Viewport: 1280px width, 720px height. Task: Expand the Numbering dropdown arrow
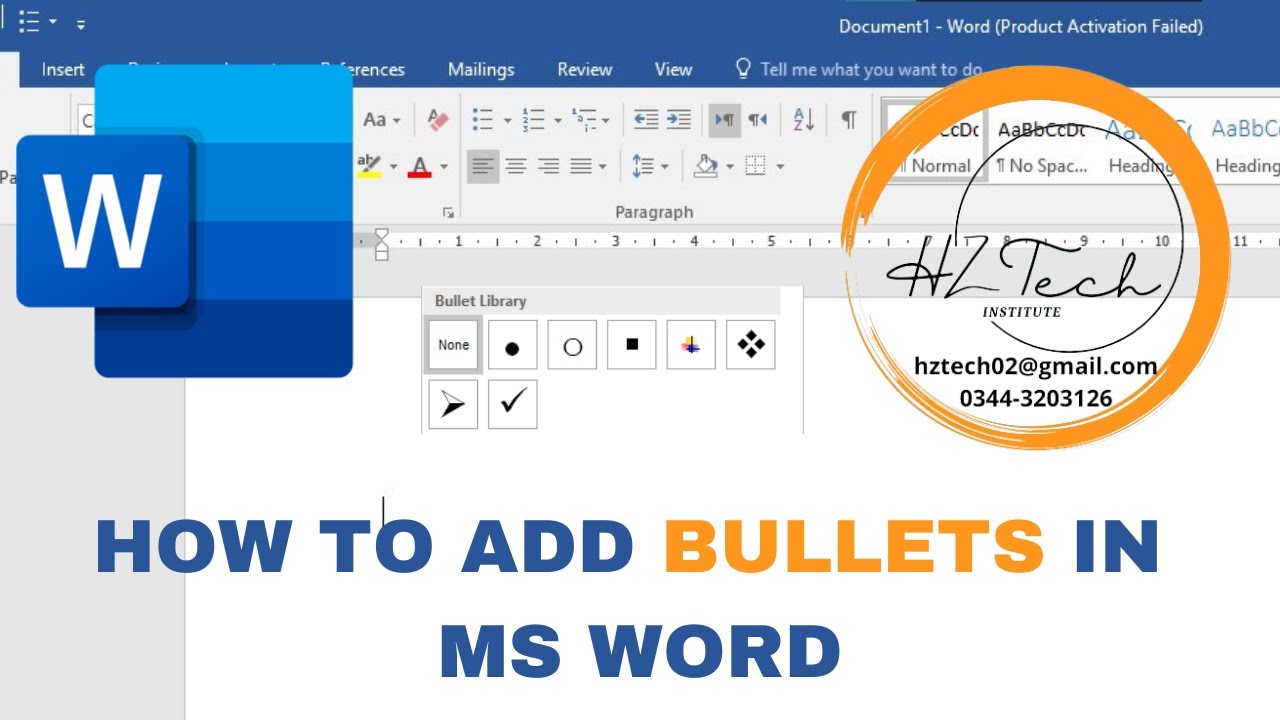click(557, 121)
